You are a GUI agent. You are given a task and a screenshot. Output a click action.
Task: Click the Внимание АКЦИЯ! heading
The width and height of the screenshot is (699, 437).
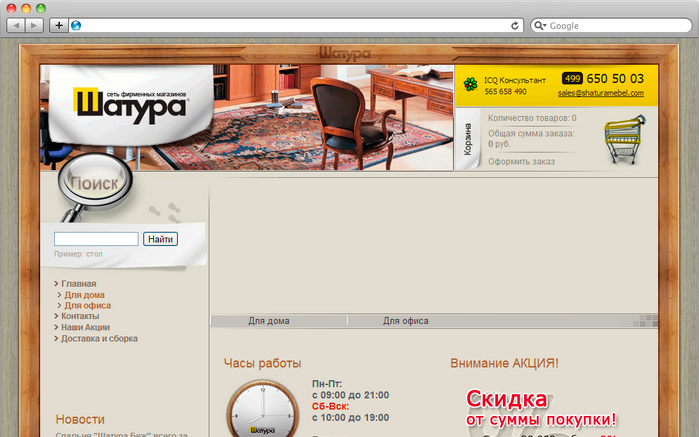coord(504,363)
